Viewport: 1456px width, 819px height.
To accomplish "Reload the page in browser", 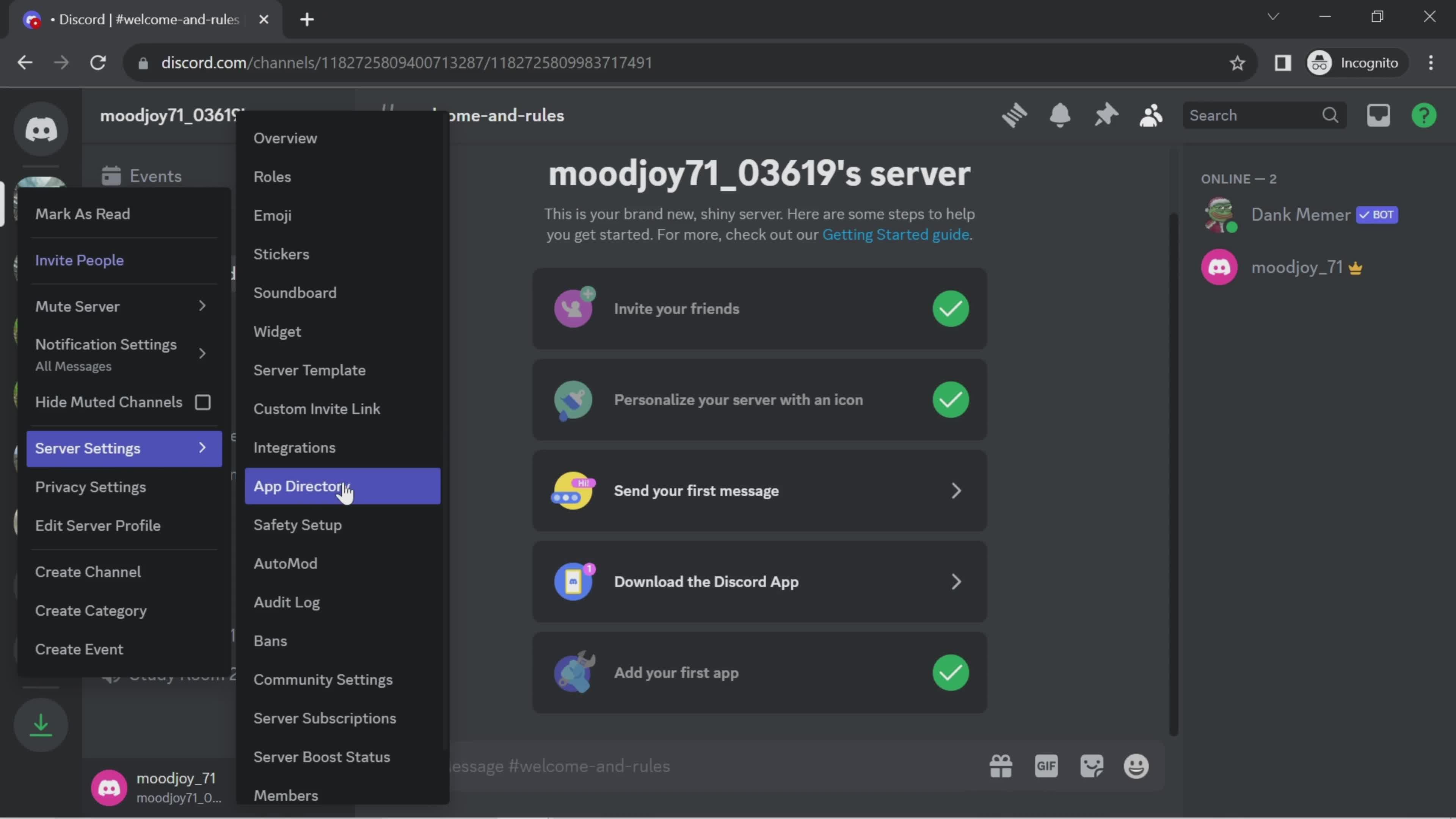I will pyautogui.click(x=98, y=63).
